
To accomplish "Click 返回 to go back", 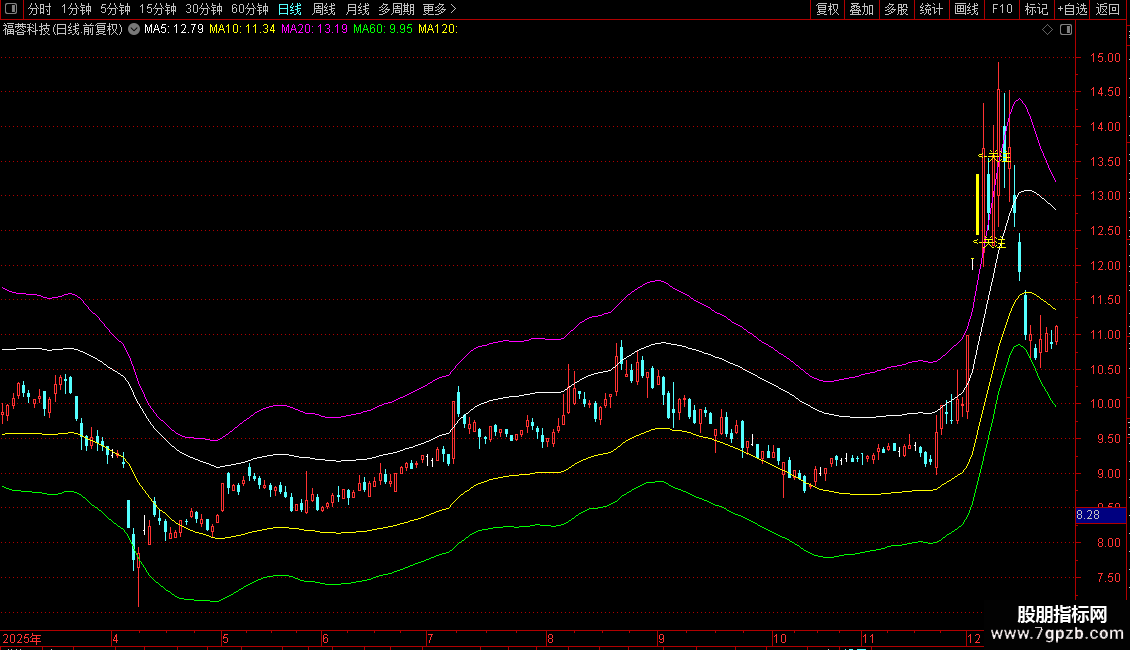I will 1108,9.
